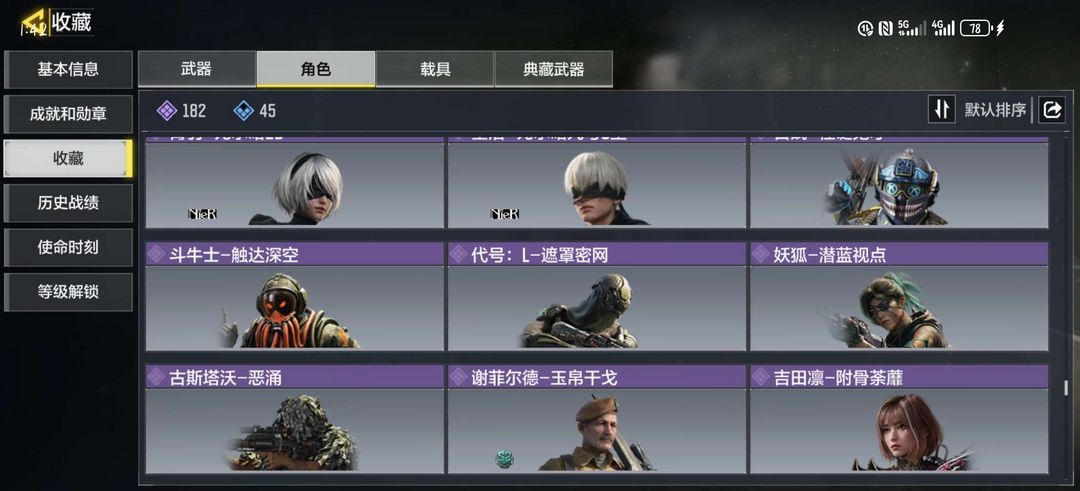Switch to the 载具 tab
This screenshot has height=491, width=1080.
click(x=435, y=69)
